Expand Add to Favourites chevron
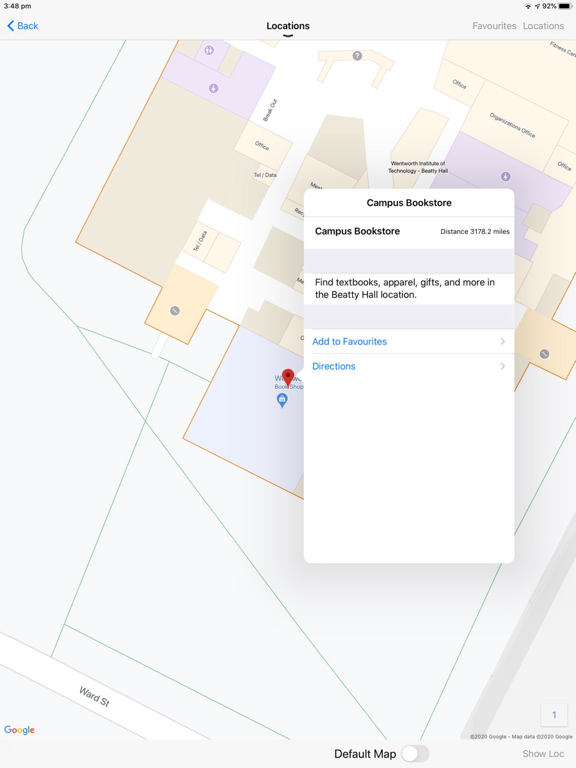This screenshot has height=768, width=576. [x=503, y=341]
